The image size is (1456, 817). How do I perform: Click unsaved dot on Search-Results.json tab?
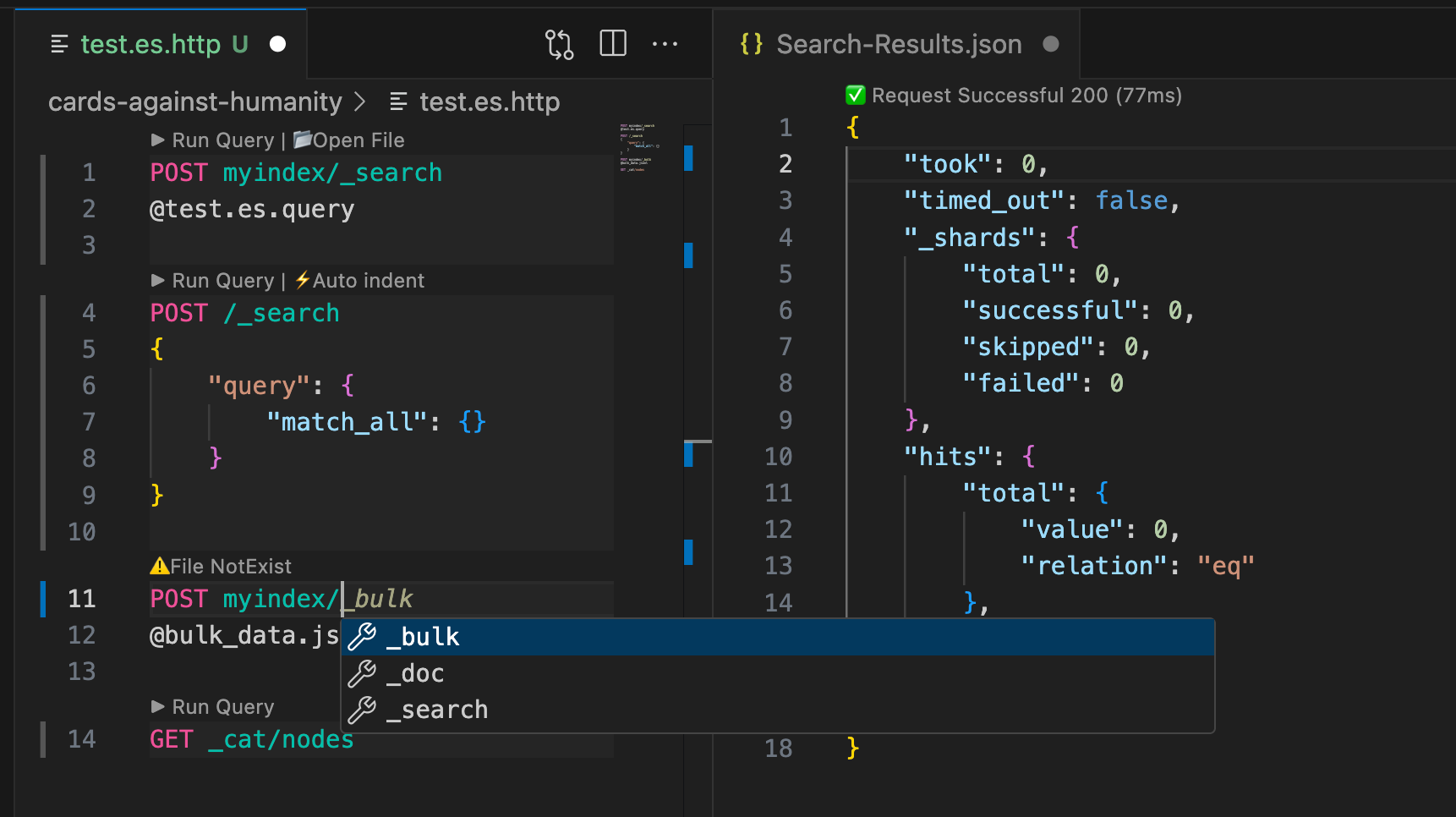pos(1051,44)
